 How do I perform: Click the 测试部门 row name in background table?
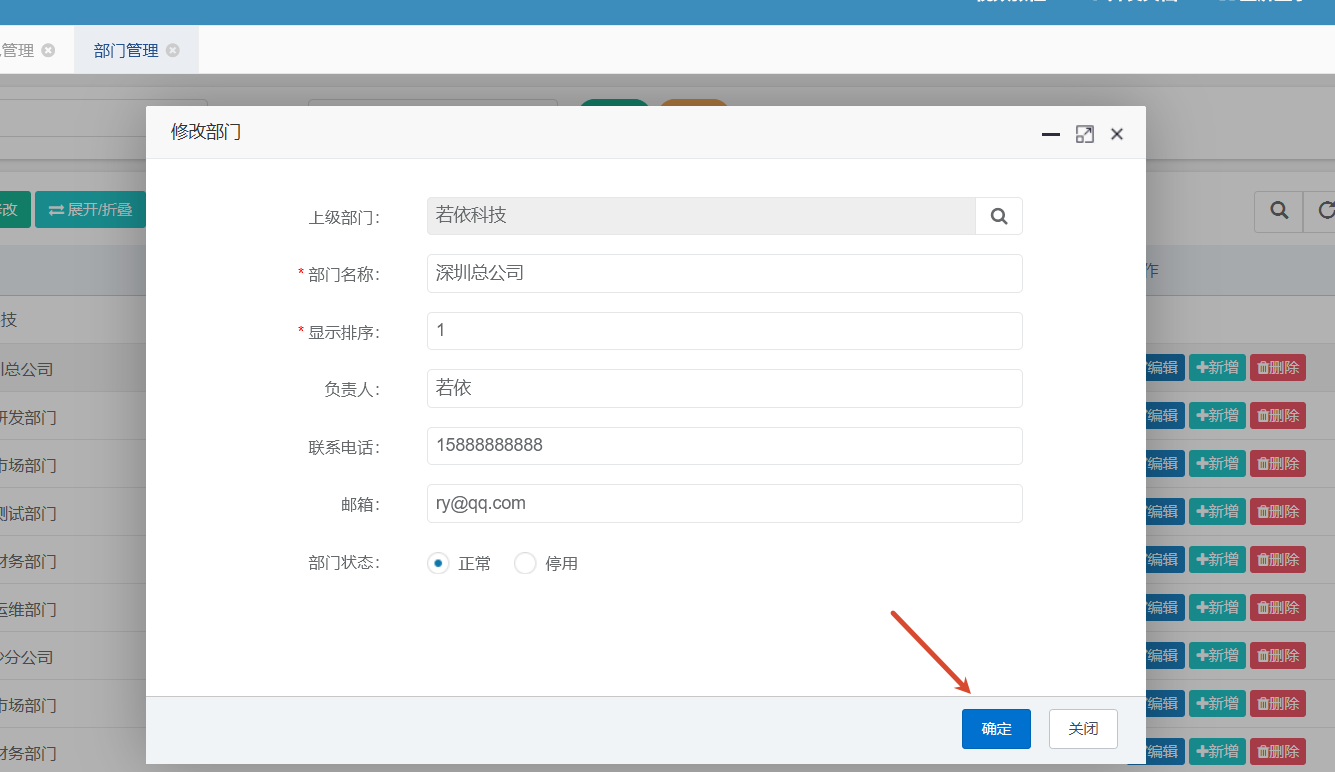(28, 513)
